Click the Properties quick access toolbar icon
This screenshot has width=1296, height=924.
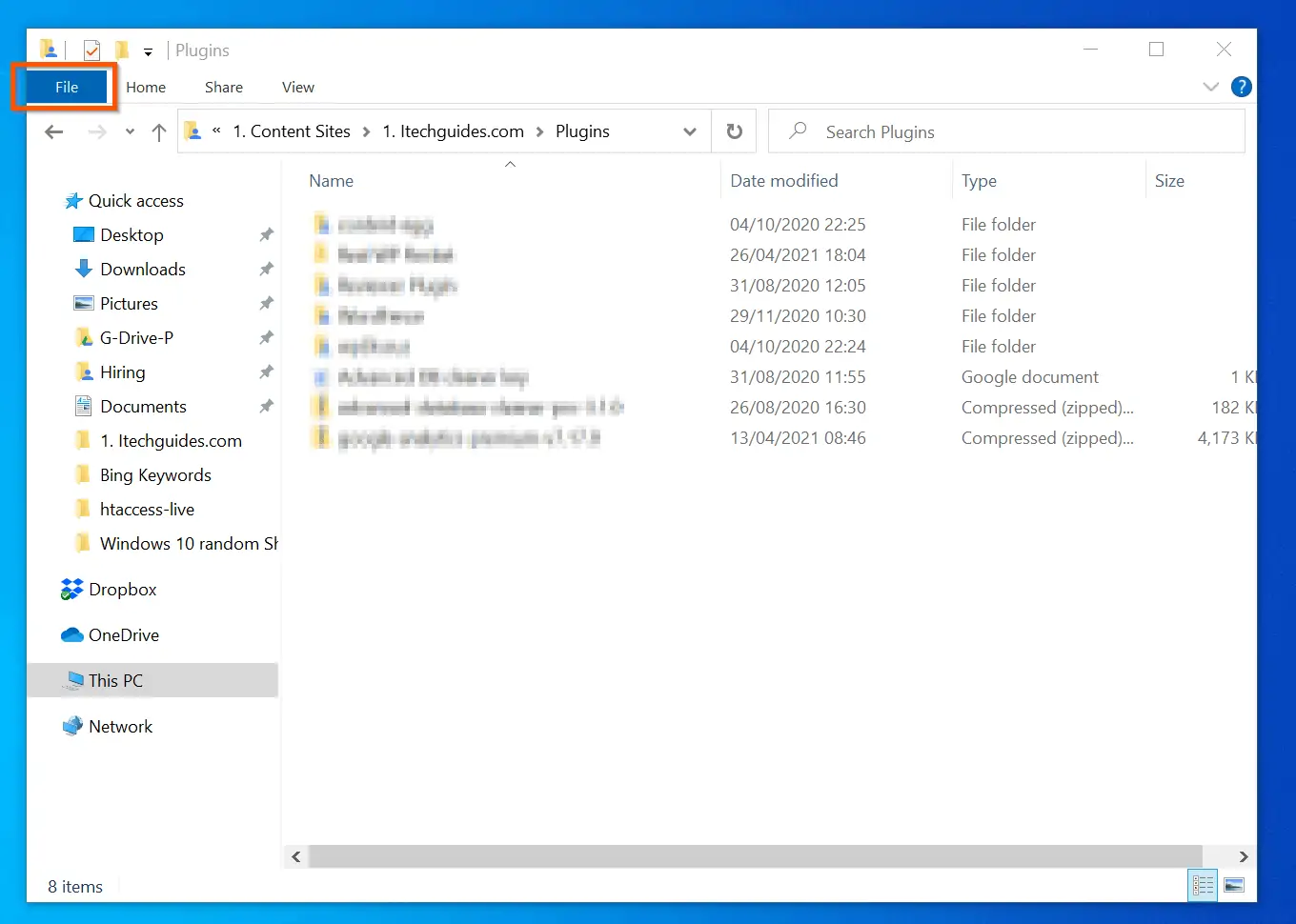coord(91,50)
